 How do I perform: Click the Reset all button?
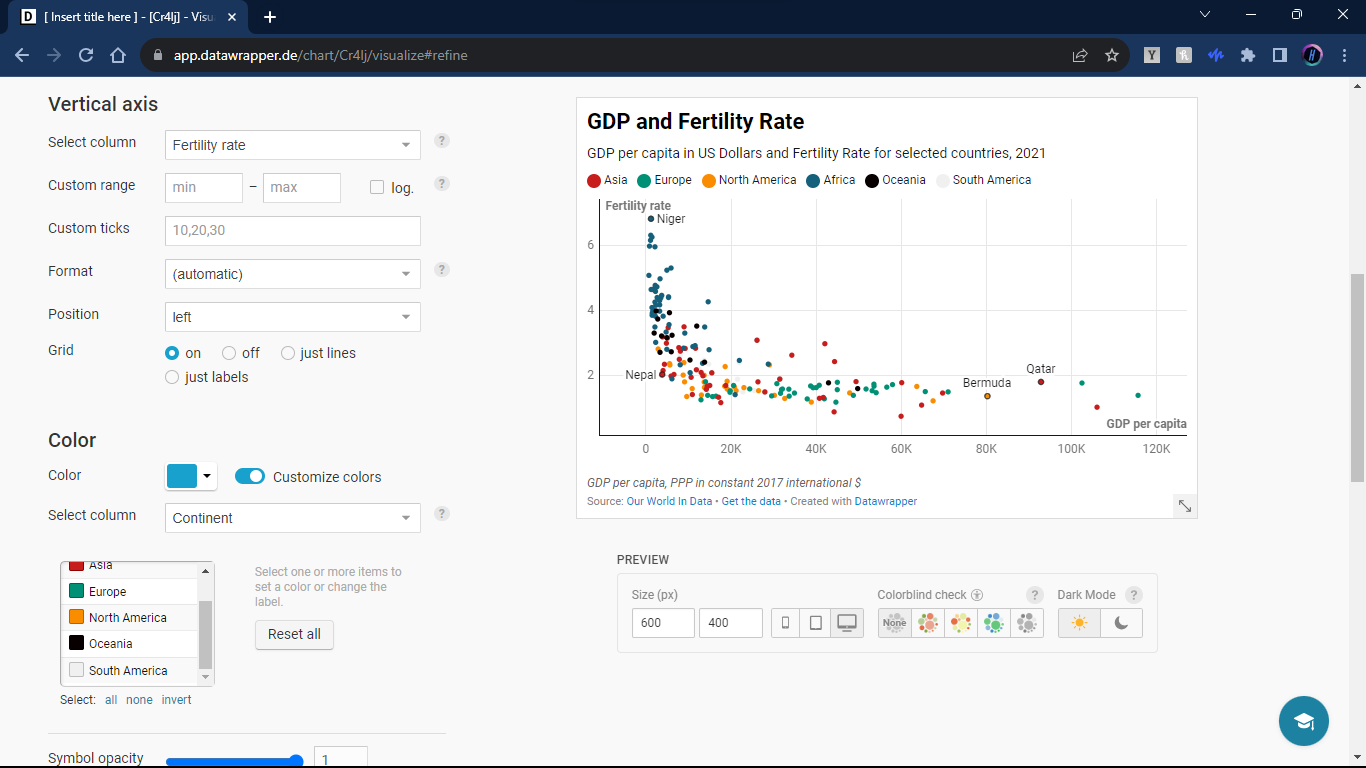[x=294, y=634]
